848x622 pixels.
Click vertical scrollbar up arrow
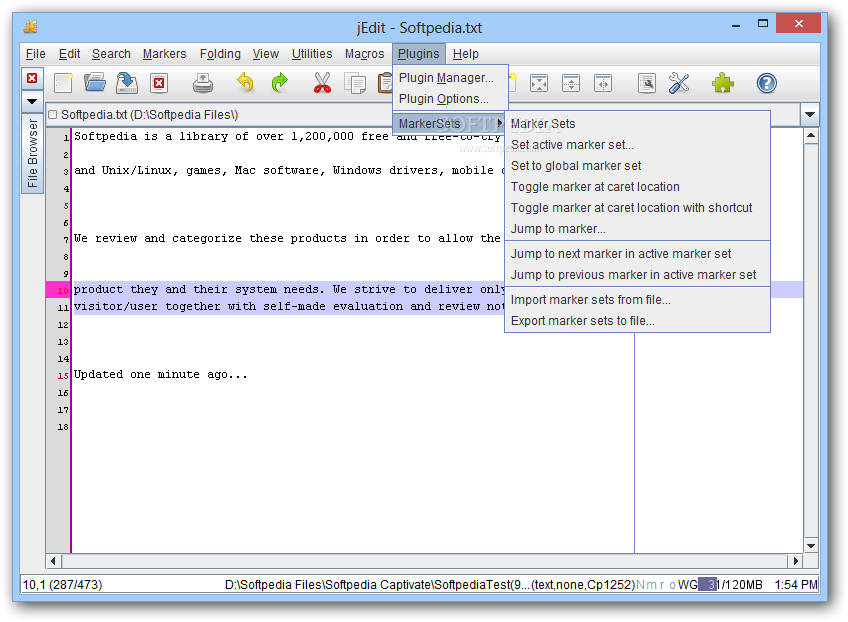(x=811, y=136)
